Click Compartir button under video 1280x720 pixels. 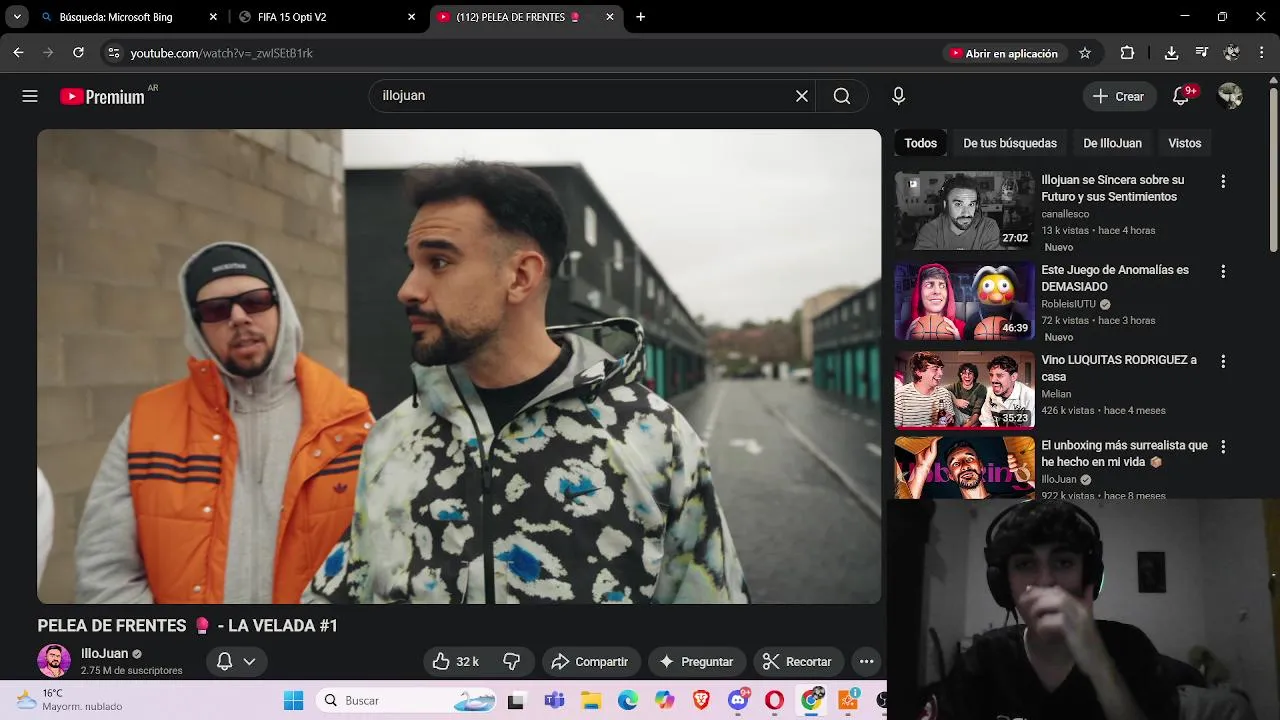pyautogui.click(x=590, y=662)
